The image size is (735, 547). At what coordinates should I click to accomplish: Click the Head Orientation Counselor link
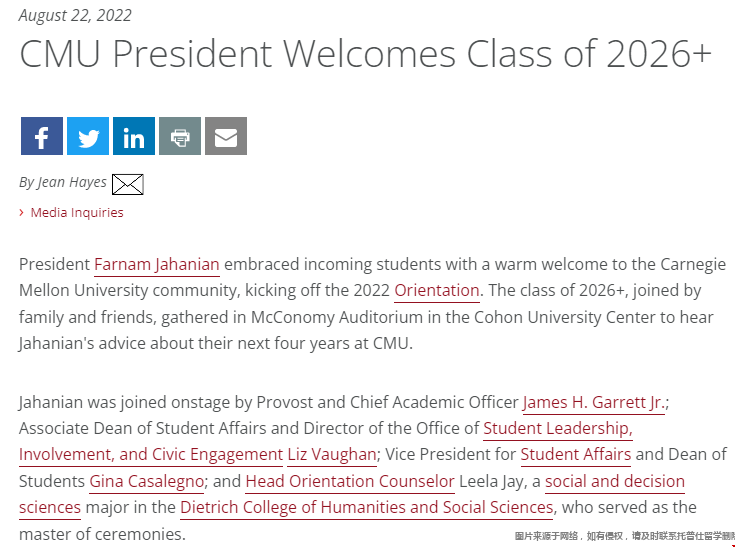click(350, 481)
